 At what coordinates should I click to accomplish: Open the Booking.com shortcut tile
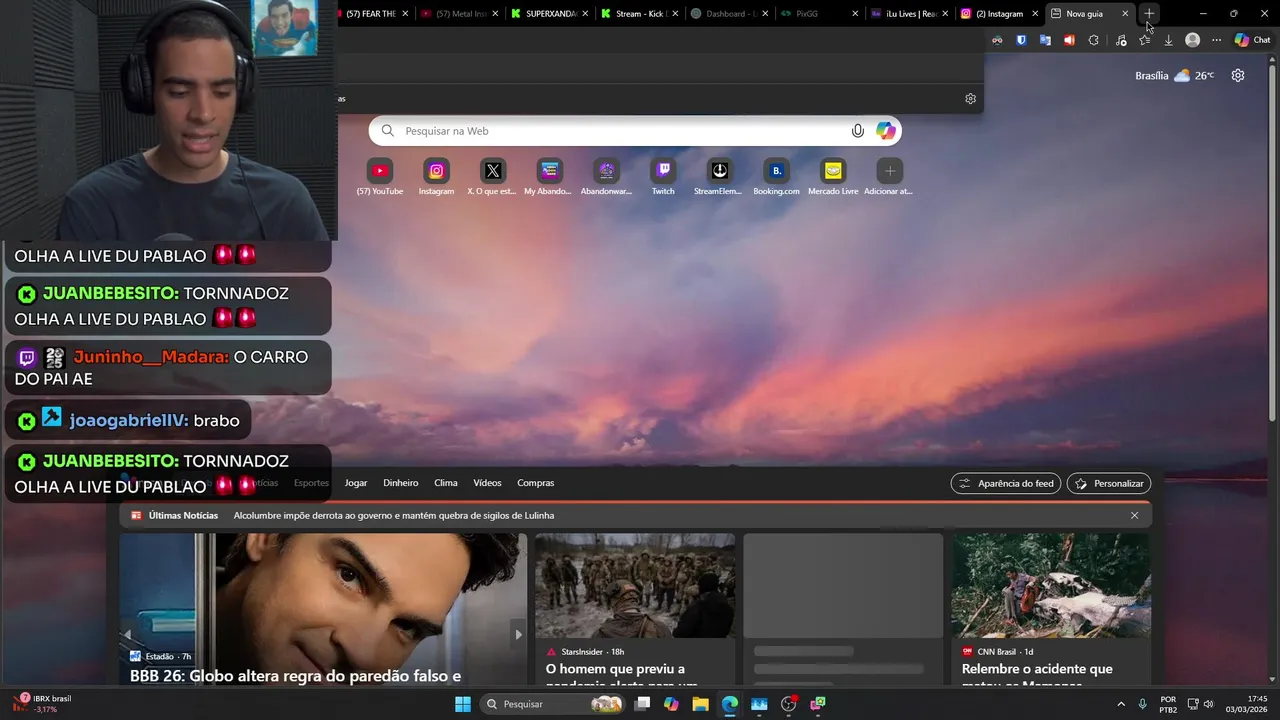[x=776, y=171]
